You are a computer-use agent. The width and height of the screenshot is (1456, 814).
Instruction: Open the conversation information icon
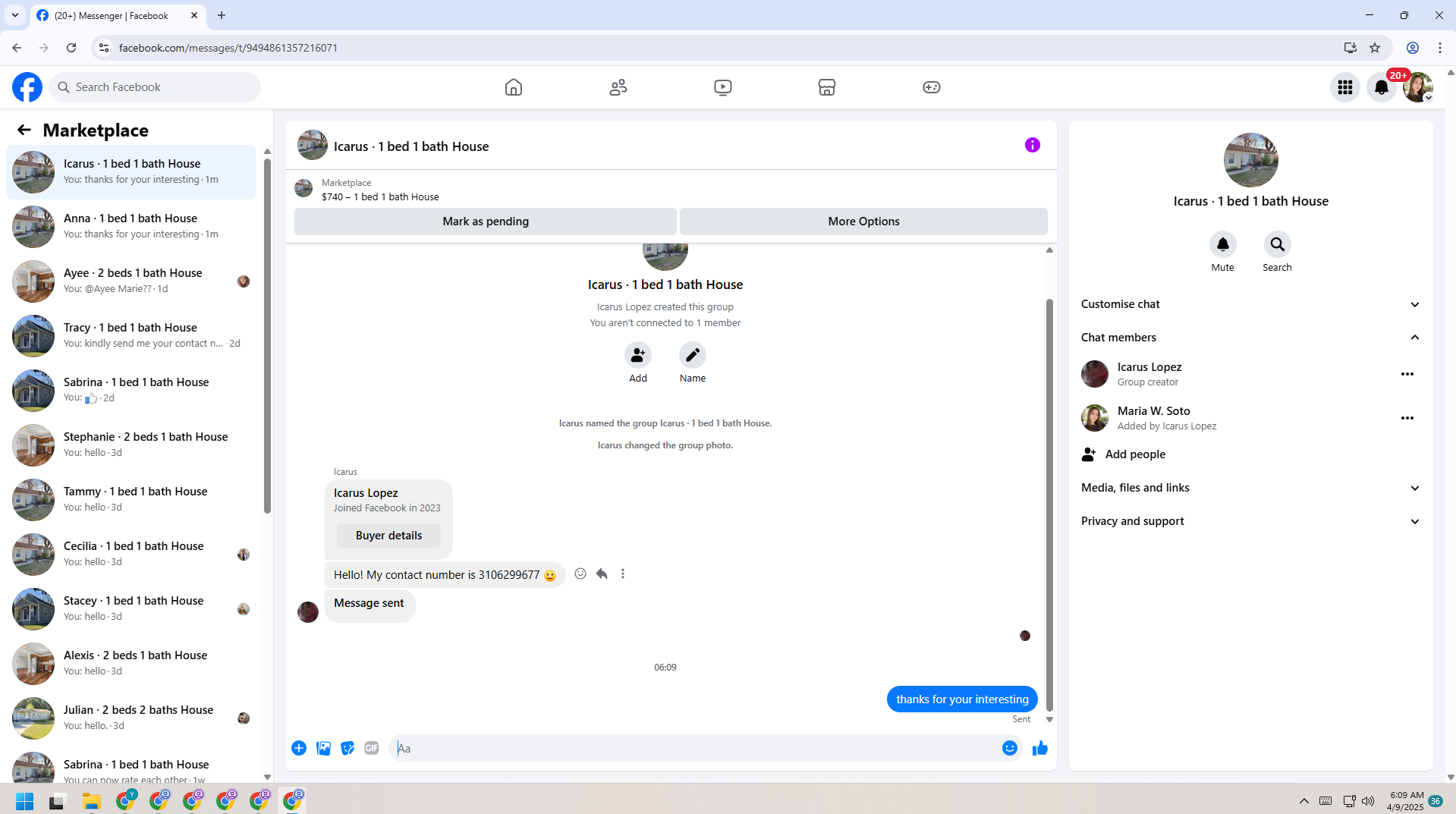point(1033,145)
